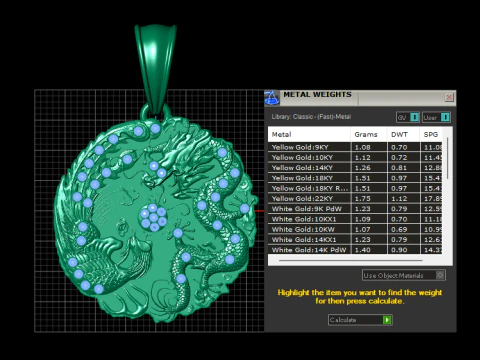Select the Yellow Gold:10KY row
Image resolution: width=480 pixels, height=360 pixels.
(355, 157)
